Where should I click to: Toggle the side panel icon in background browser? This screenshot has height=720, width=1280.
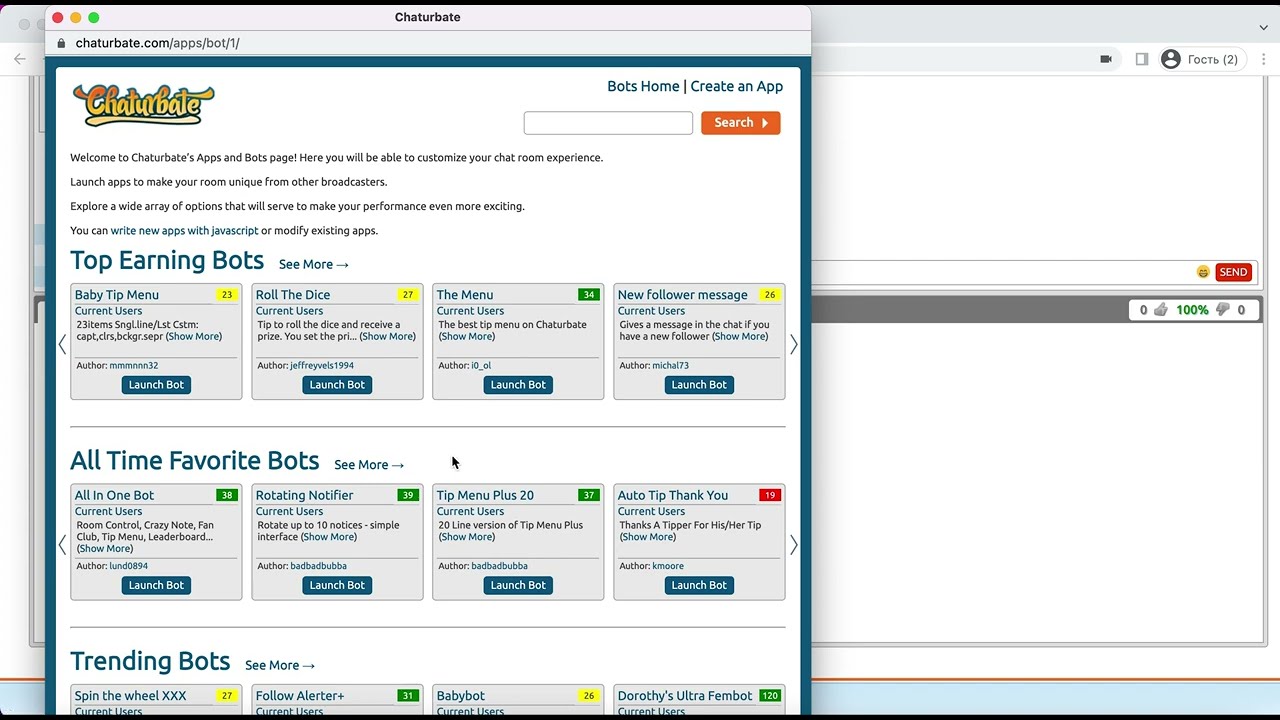pyautogui.click(x=1141, y=59)
